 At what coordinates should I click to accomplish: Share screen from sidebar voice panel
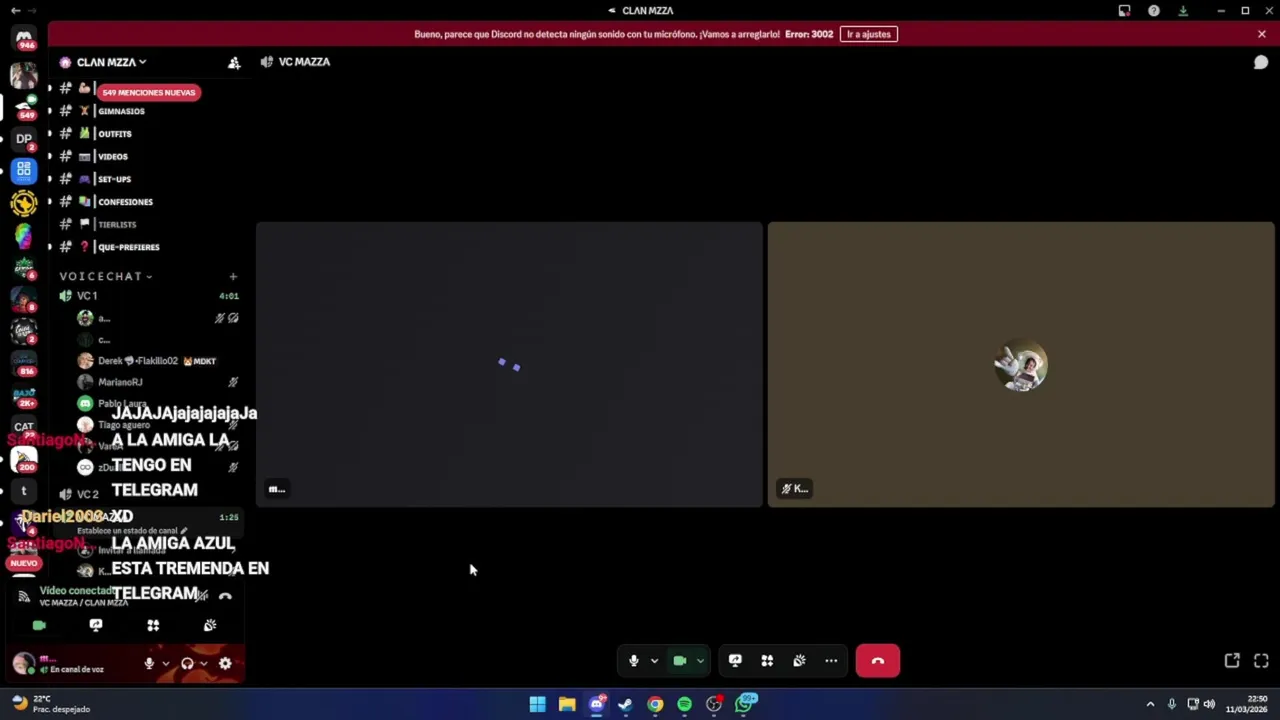tap(96, 625)
